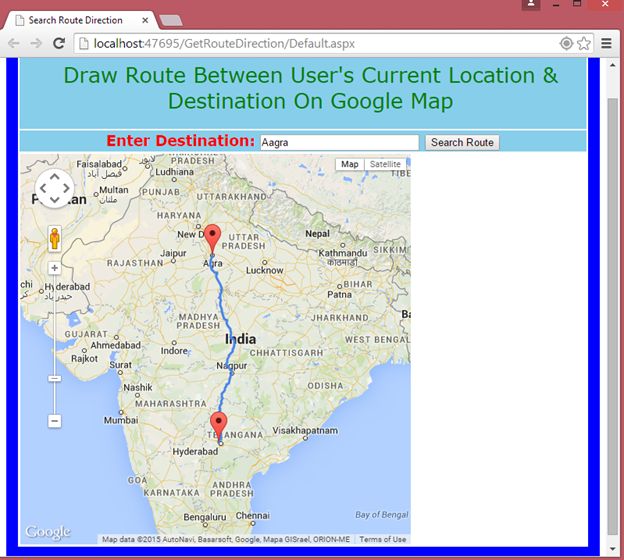This screenshot has width=624, height=560.
Task: Click the Nashik label on map
Action: pos(138,387)
